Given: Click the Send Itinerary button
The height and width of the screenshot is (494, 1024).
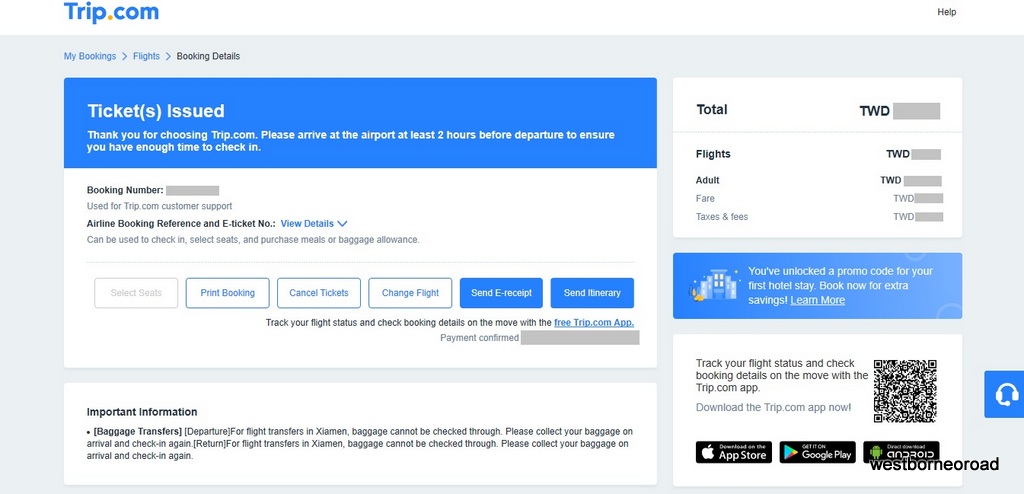Looking at the screenshot, I should point(592,293).
